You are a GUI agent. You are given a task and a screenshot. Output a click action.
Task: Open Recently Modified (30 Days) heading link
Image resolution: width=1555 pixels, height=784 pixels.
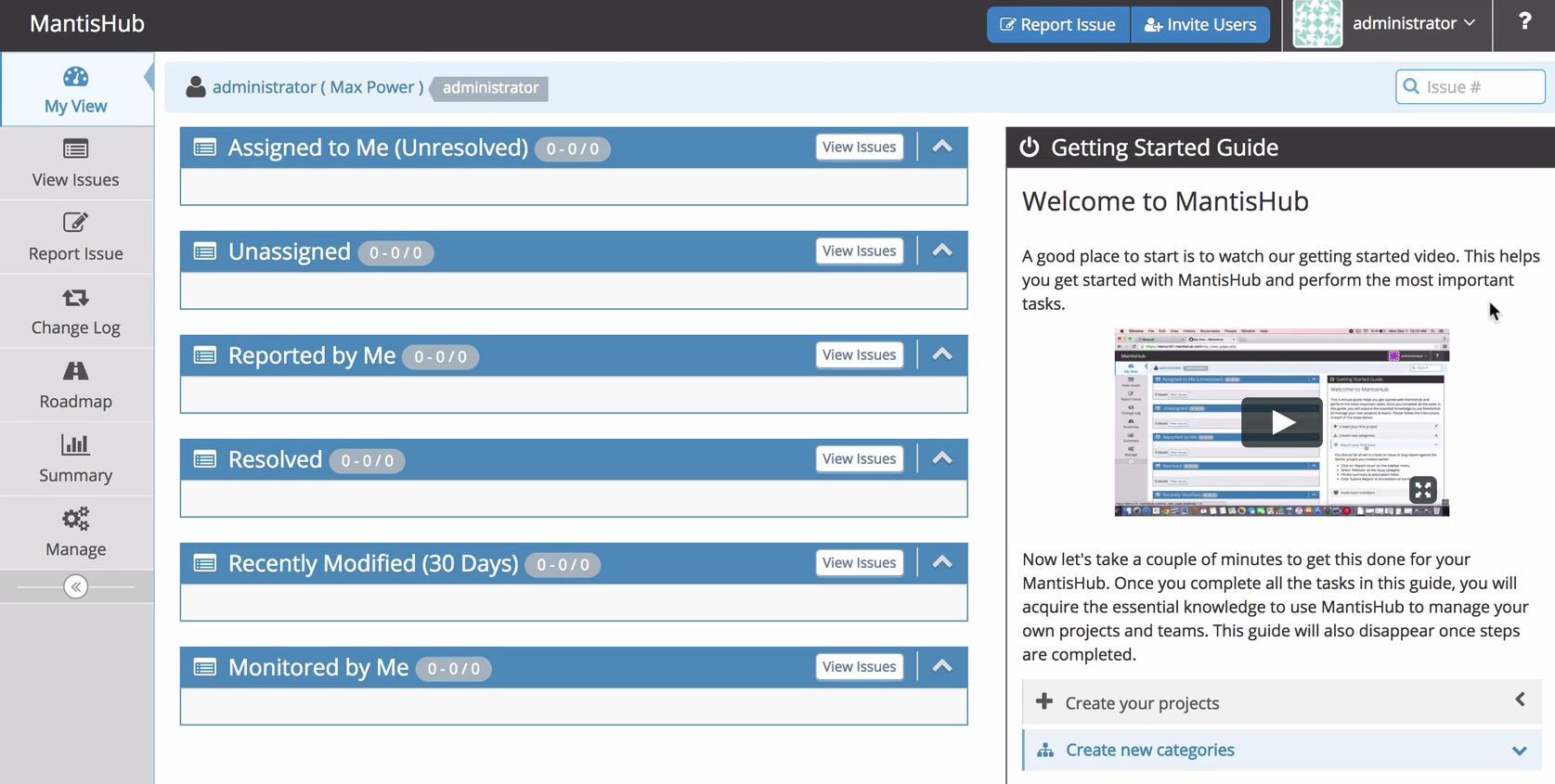pyautogui.click(x=373, y=563)
